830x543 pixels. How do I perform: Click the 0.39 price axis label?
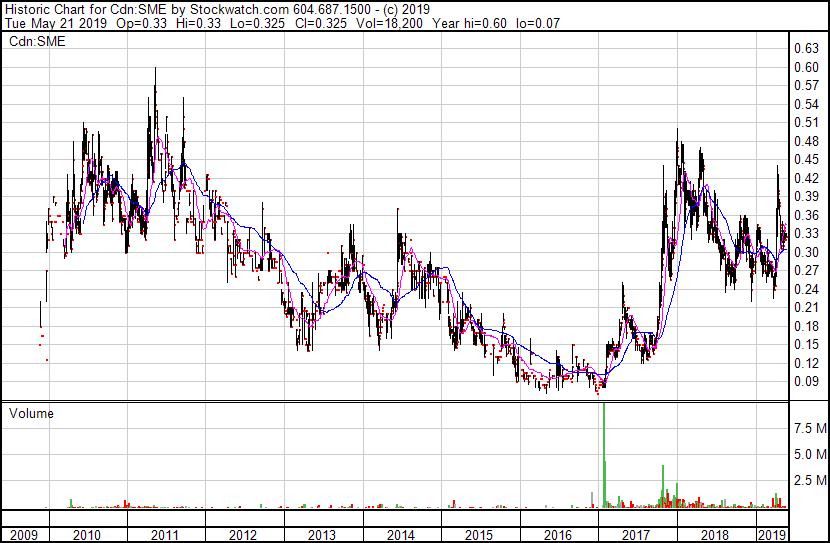point(806,197)
